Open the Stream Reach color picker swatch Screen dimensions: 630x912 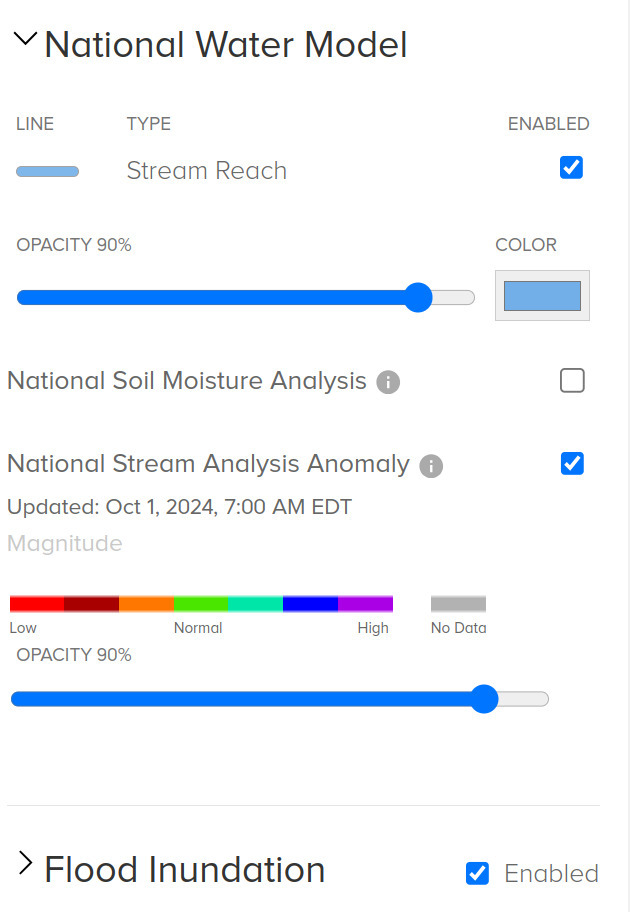click(x=542, y=296)
